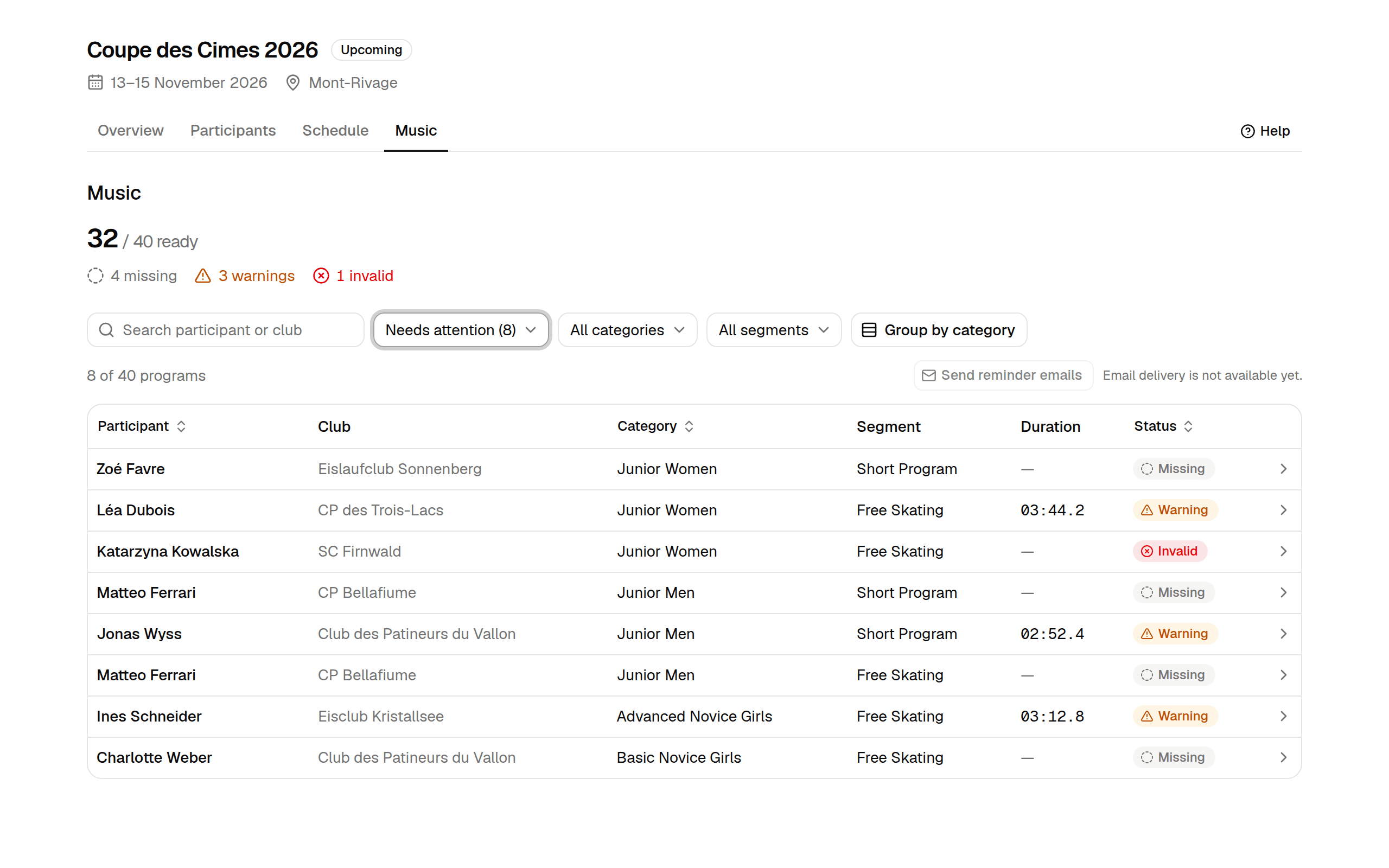Sort by Participant using the sort arrows
Viewport: 1389px width, 868px height.
click(181, 426)
